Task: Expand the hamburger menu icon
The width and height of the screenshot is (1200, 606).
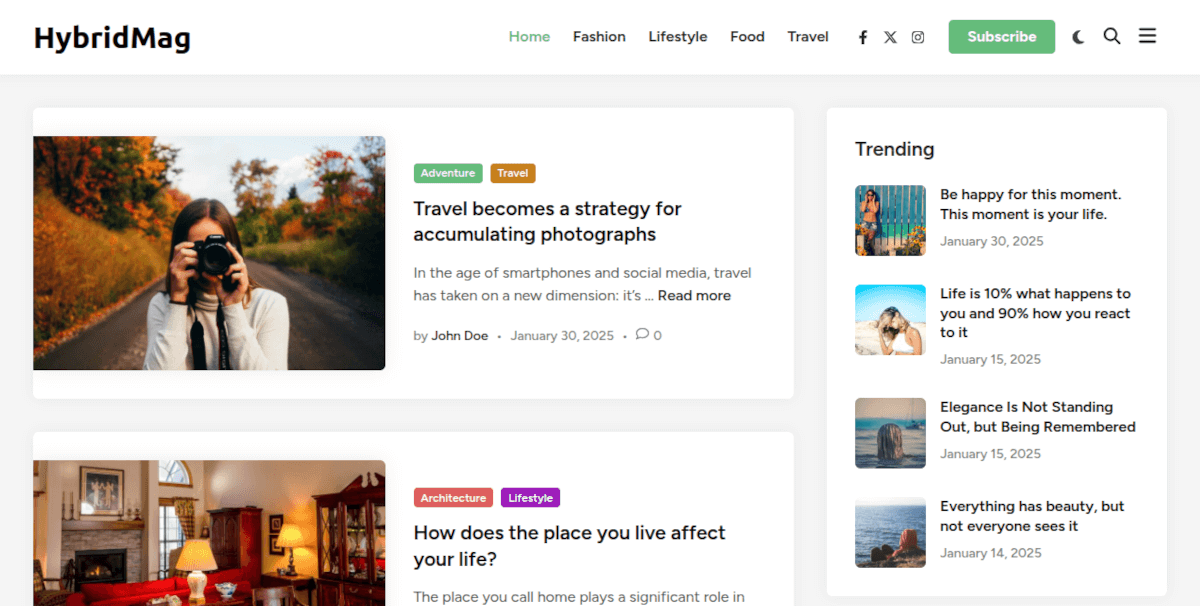Action: click(x=1147, y=36)
